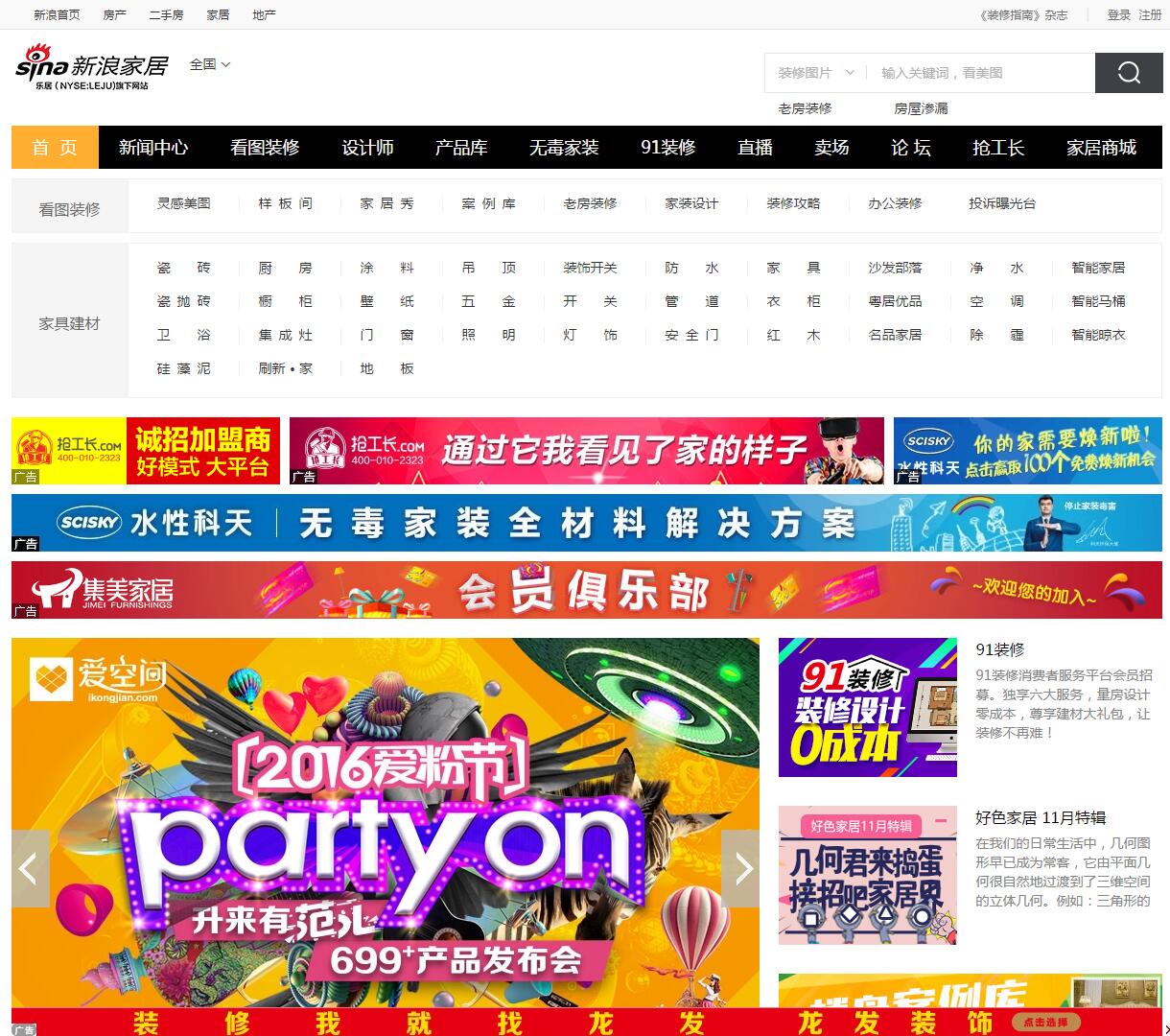Click 硅藻泥 category link
The height and width of the screenshot is (1036, 1170).
point(183,368)
